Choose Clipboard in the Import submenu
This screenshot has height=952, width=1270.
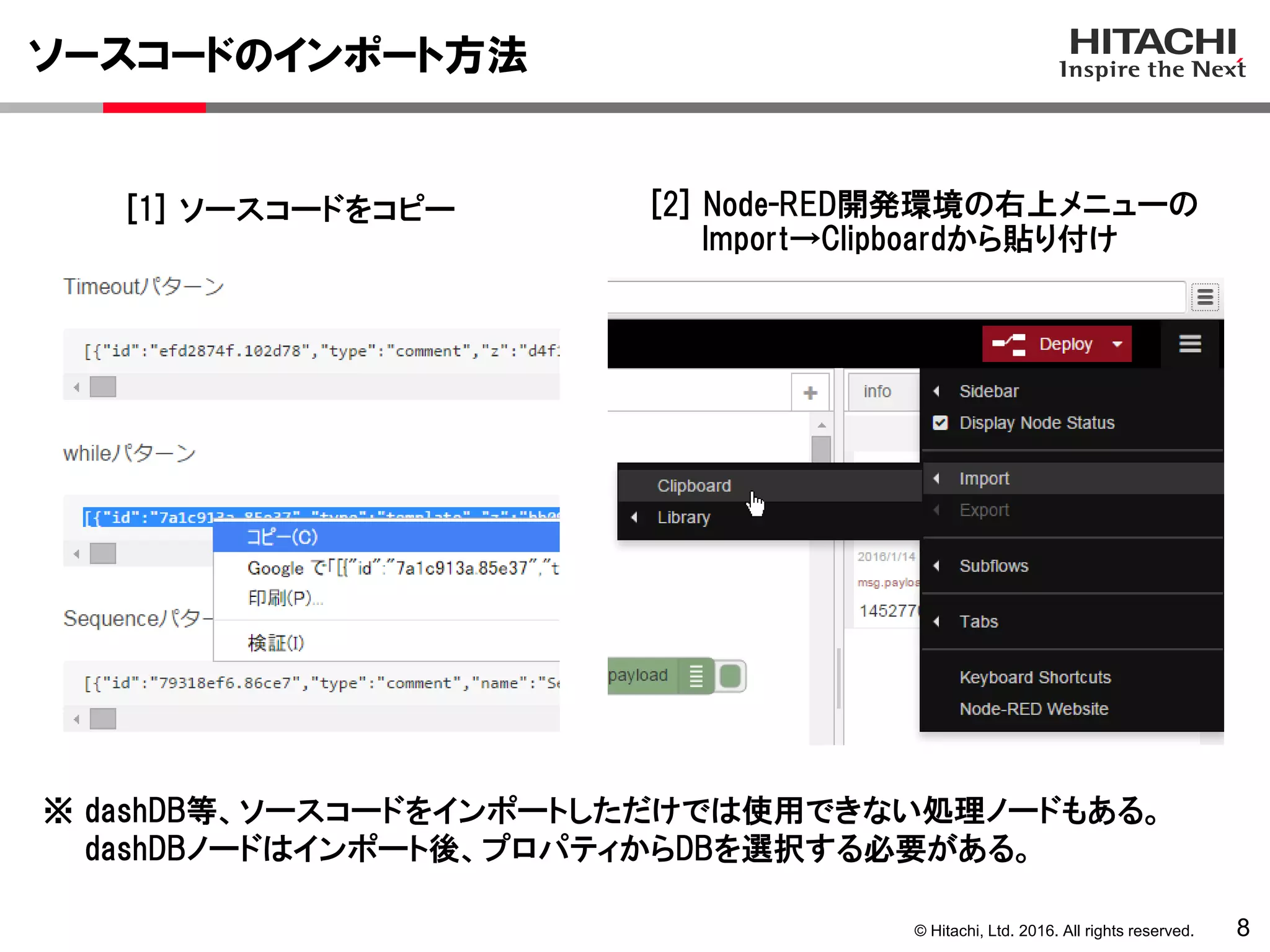pyautogui.click(x=770, y=486)
